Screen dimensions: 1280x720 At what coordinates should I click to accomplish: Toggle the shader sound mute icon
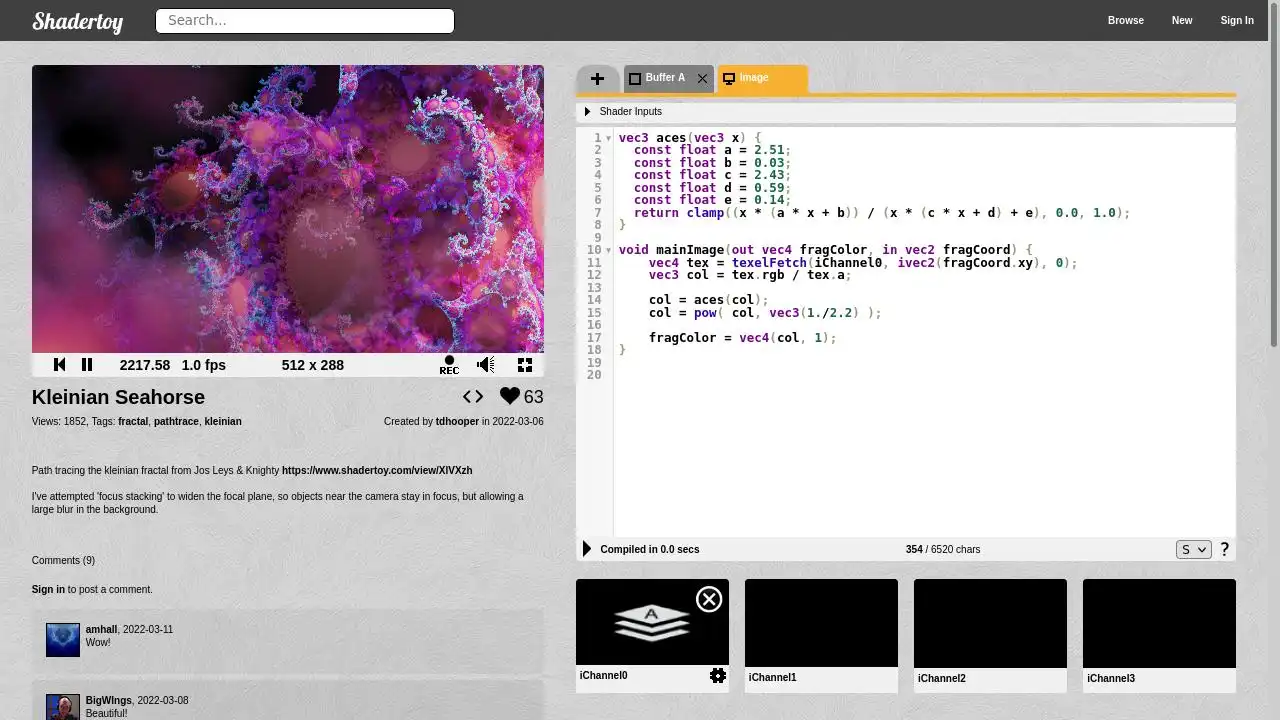[486, 365]
